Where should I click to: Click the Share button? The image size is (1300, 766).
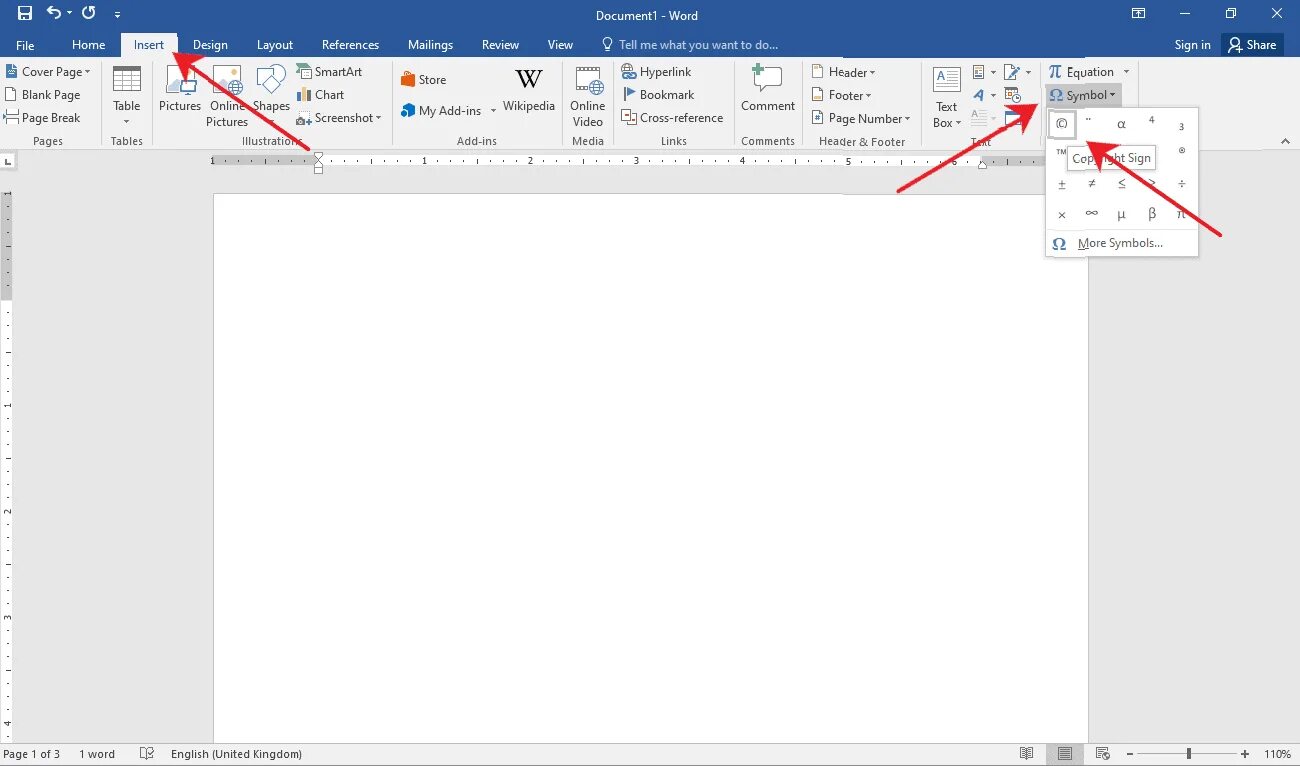[x=1252, y=45]
